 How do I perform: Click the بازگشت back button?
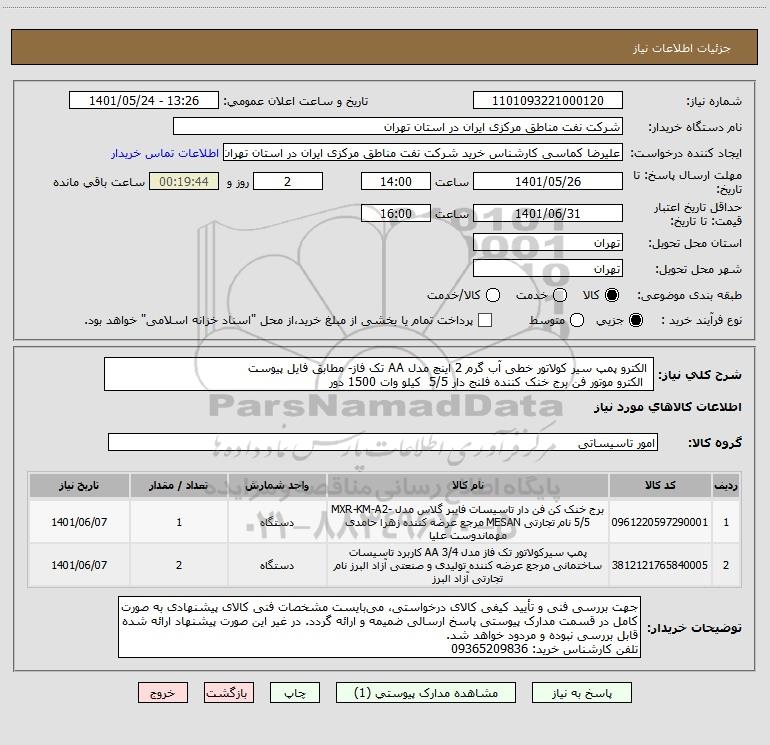pos(229,692)
